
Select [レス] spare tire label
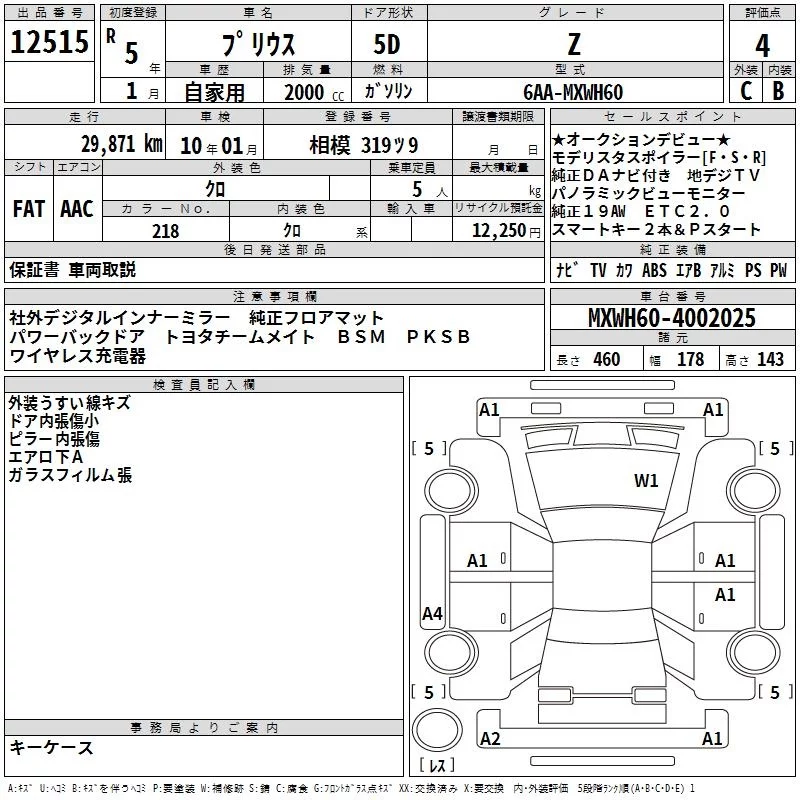point(437,765)
